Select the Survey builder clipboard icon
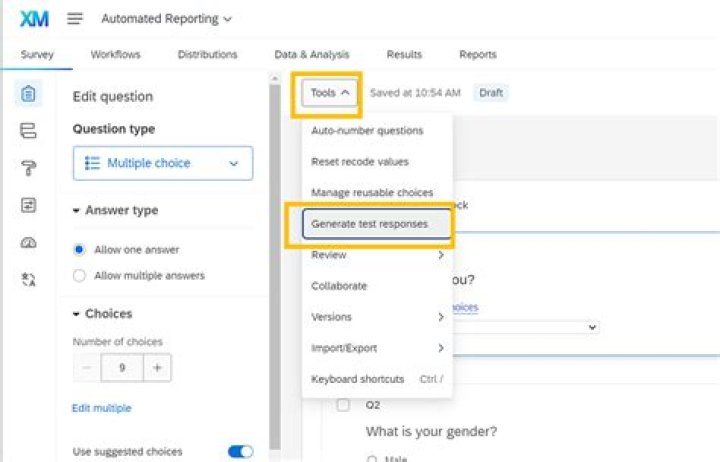Screen dimensions: 720x462 pyautogui.click(x=28, y=94)
